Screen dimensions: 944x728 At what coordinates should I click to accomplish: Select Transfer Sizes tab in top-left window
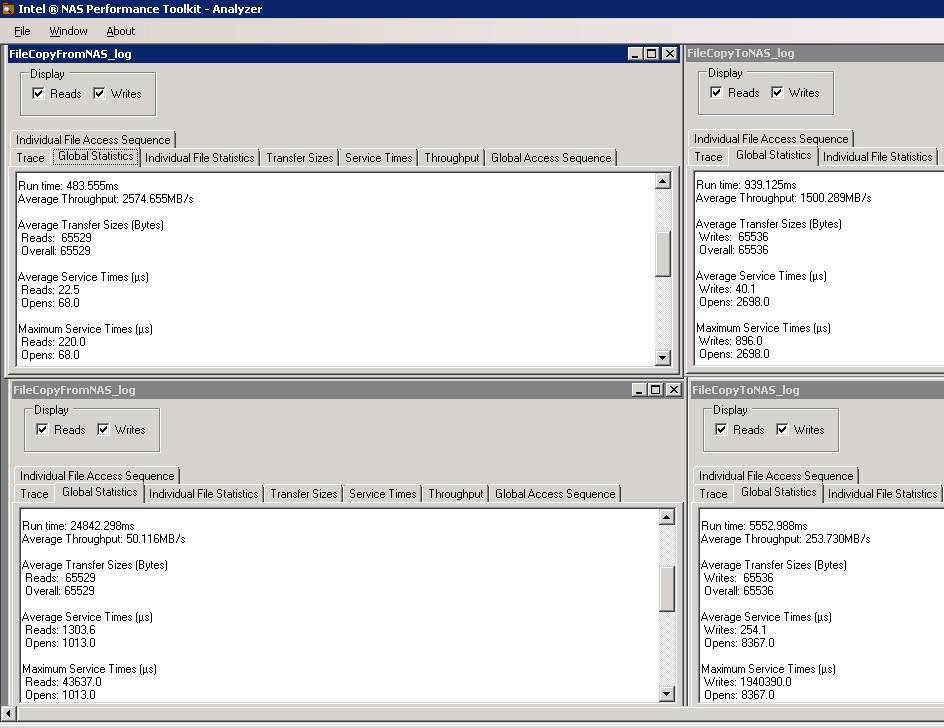coord(300,158)
